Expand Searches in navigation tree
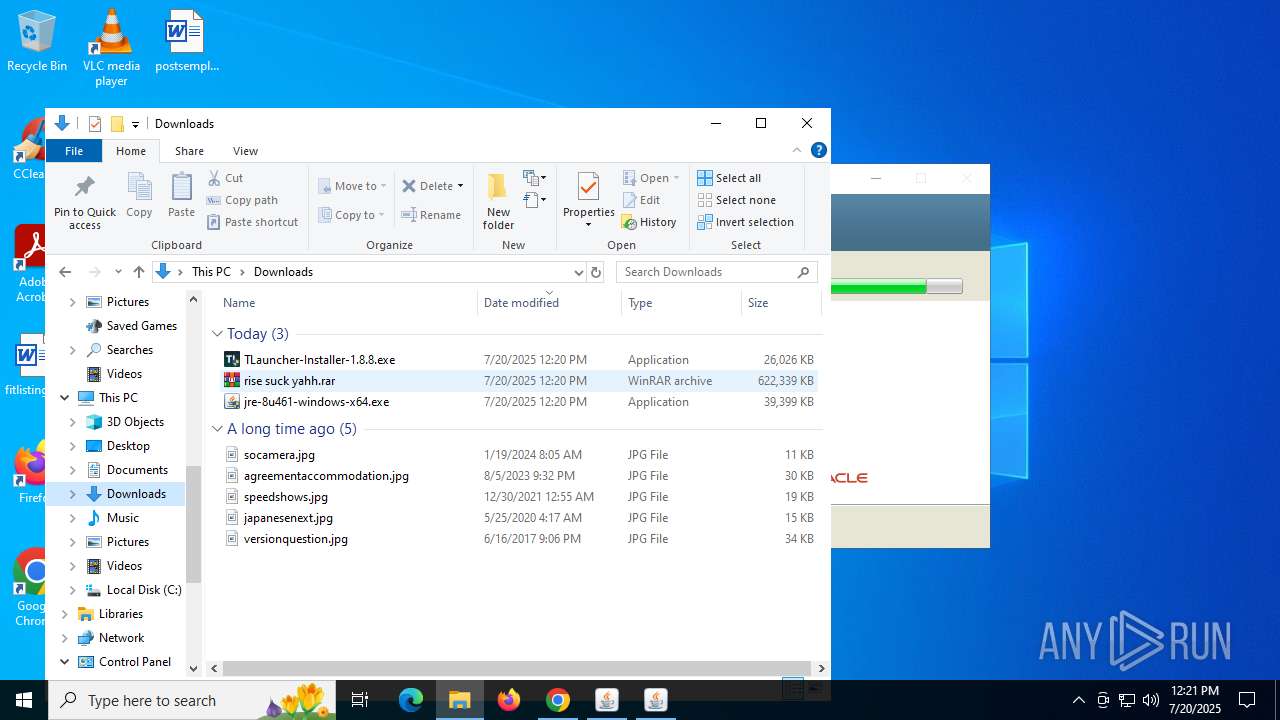Viewport: 1280px width, 720px height. (72, 350)
